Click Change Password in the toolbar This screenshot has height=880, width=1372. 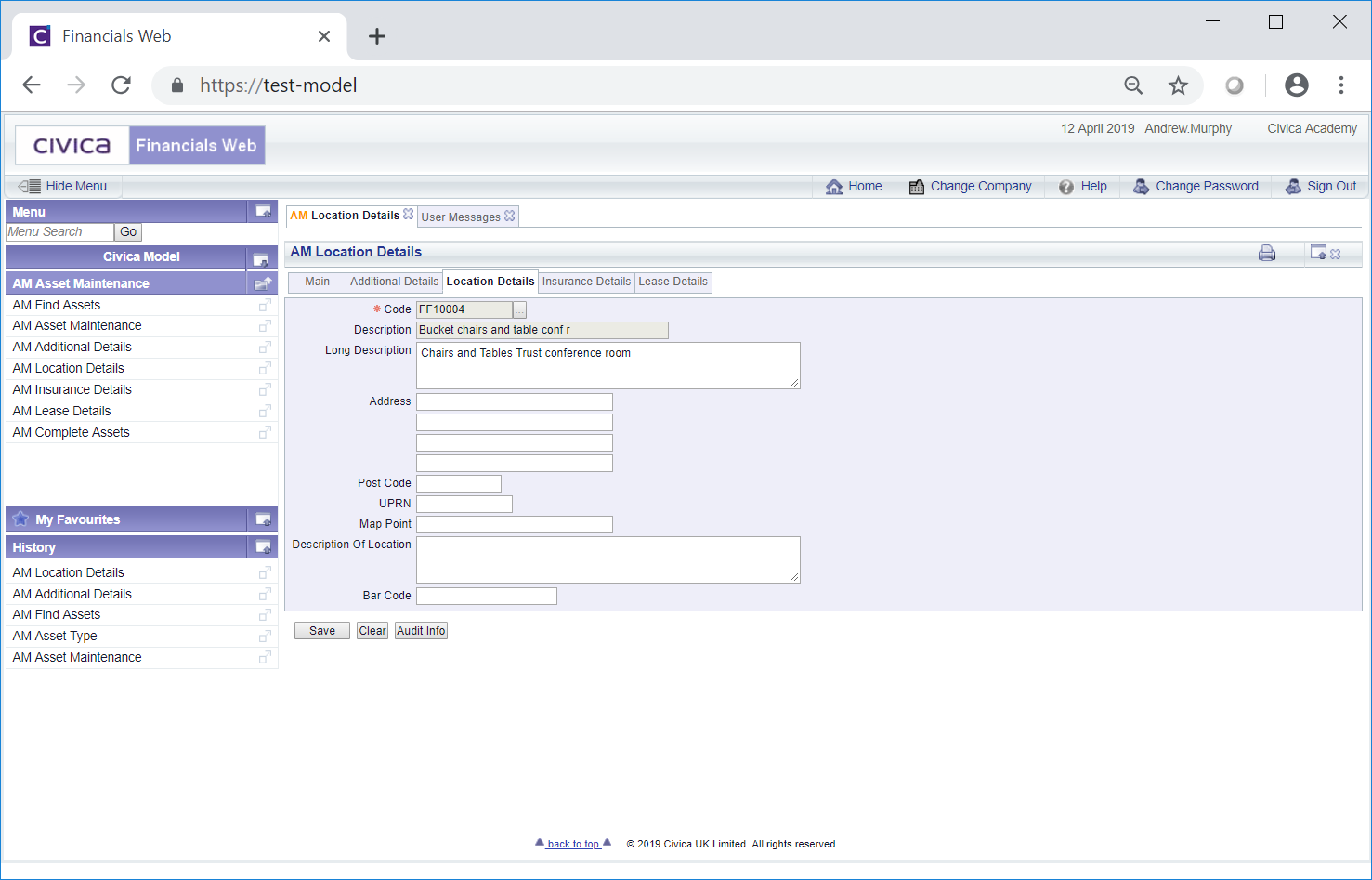point(1196,187)
